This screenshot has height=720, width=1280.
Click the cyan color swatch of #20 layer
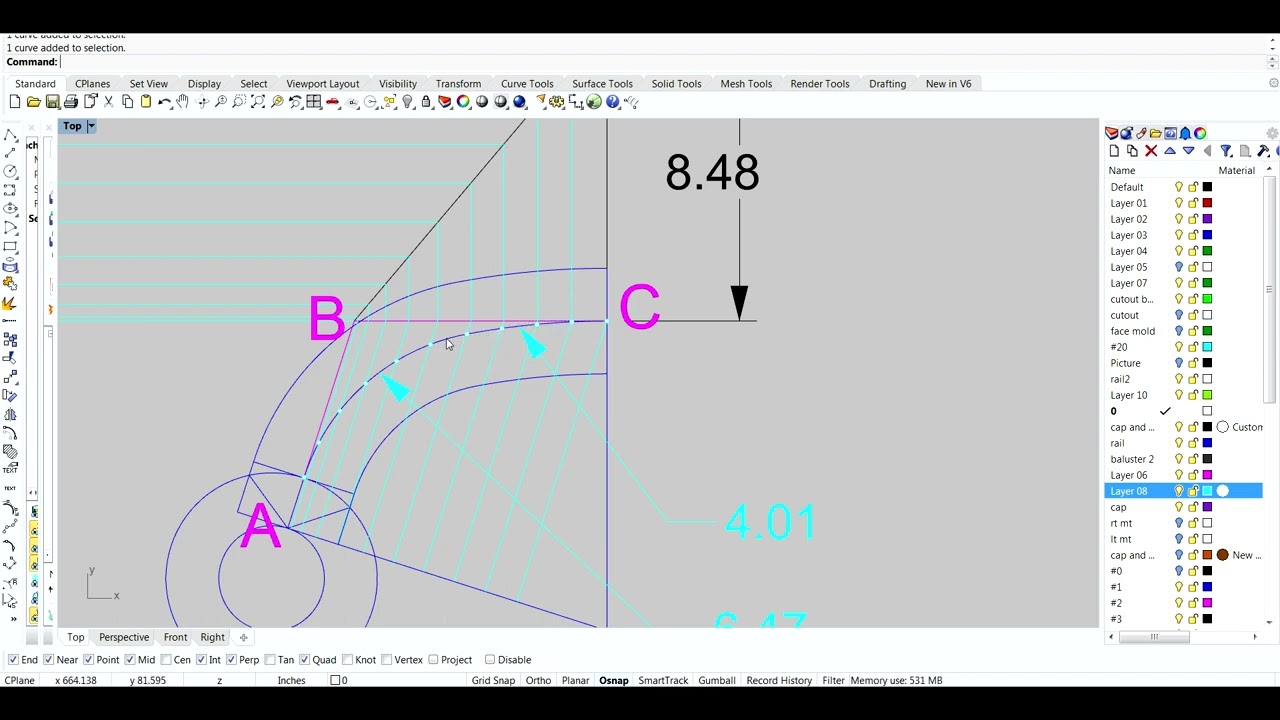point(1207,347)
